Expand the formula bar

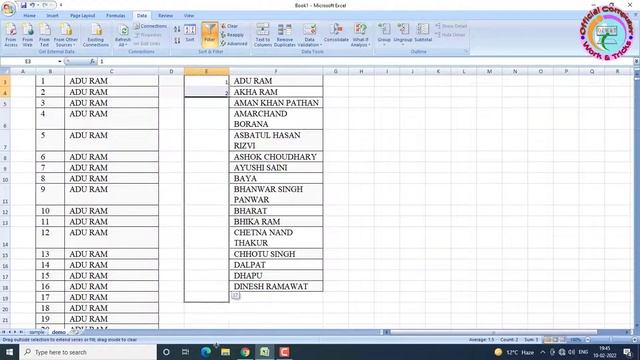click(636, 61)
